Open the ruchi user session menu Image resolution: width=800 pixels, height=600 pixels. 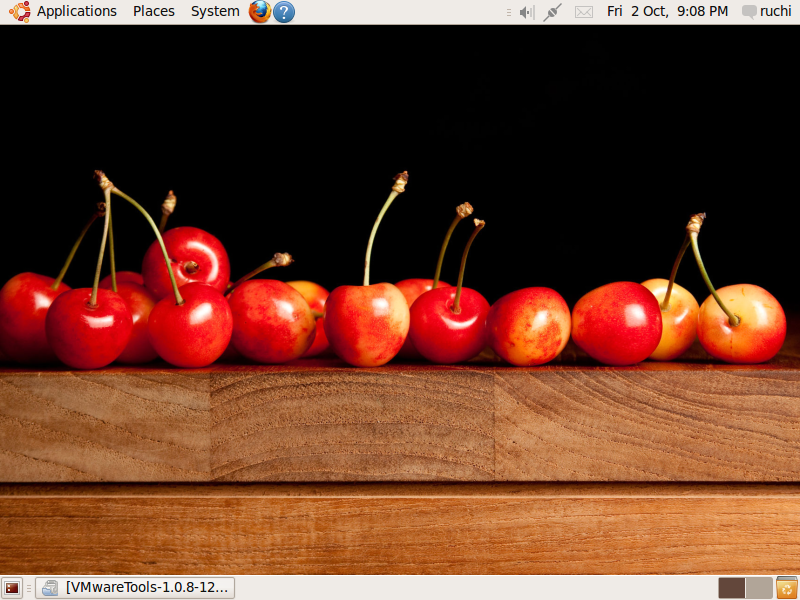pyautogui.click(x=766, y=11)
